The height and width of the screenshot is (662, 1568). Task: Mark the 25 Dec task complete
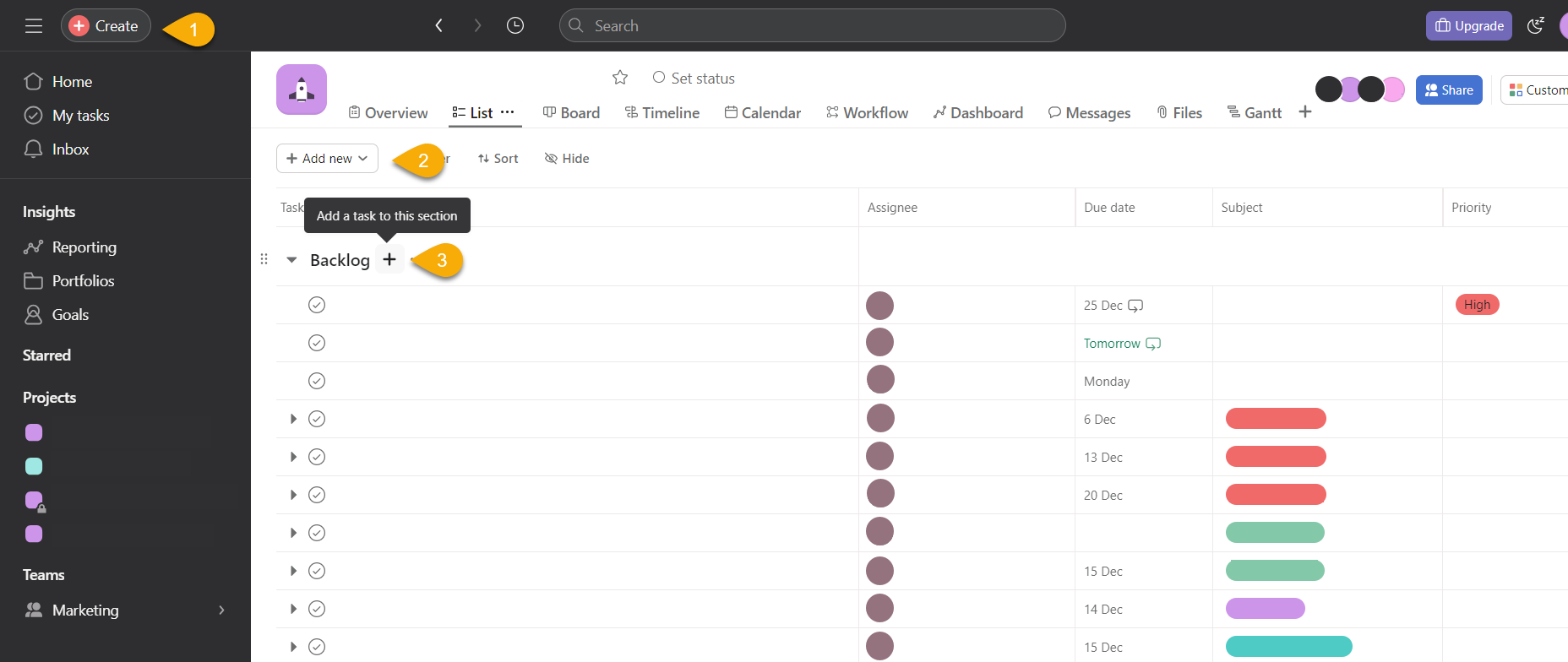pyautogui.click(x=317, y=305)
